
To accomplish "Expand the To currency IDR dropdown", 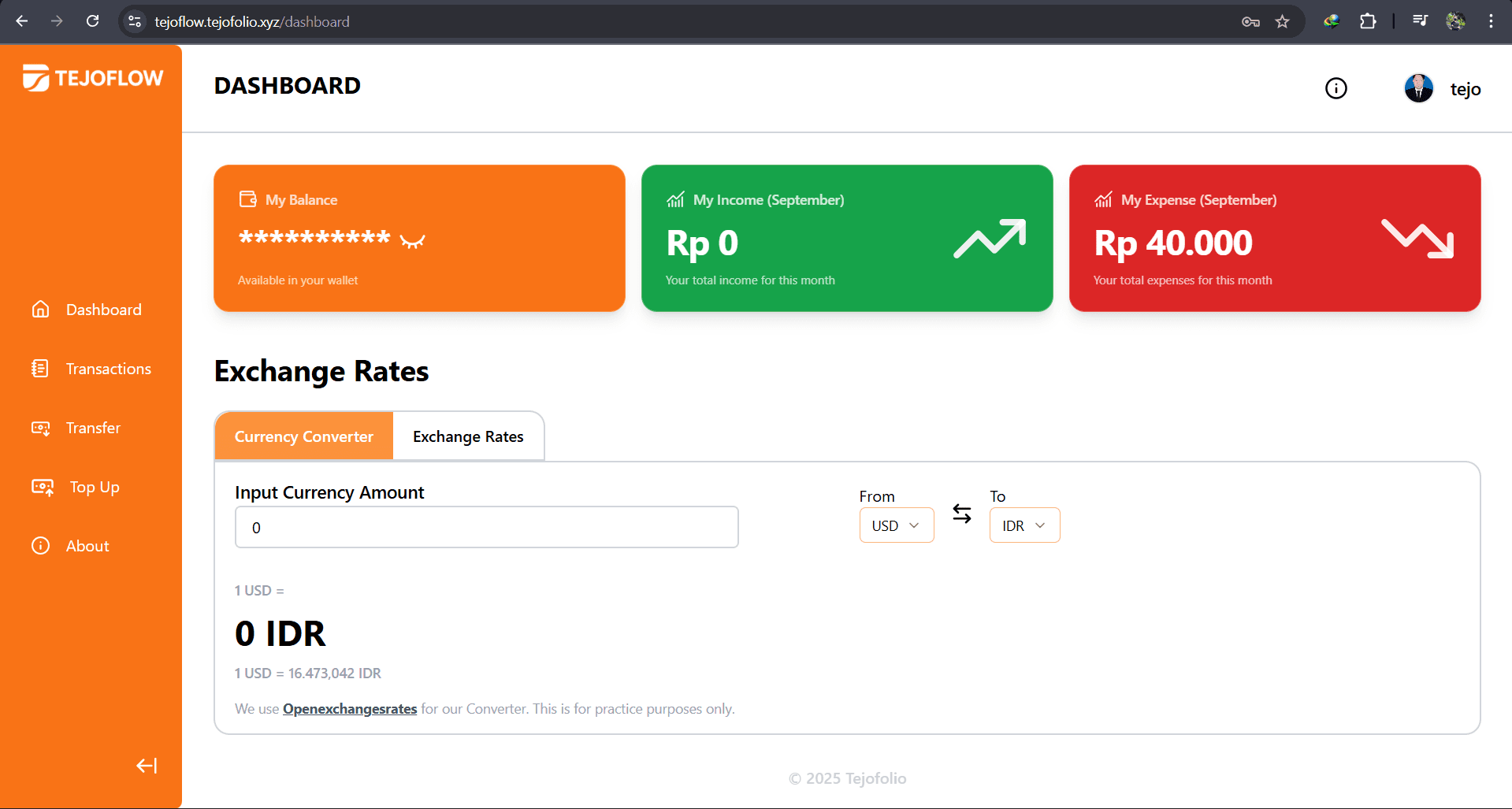I will click(x=1023, y=525).
